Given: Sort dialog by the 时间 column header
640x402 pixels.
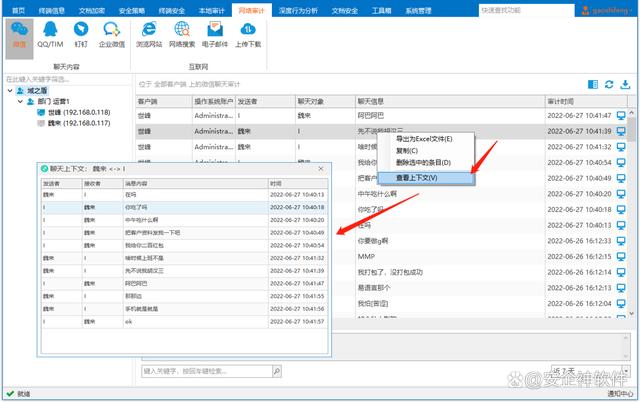Looking at the screenshot, I should pos(298,184).
